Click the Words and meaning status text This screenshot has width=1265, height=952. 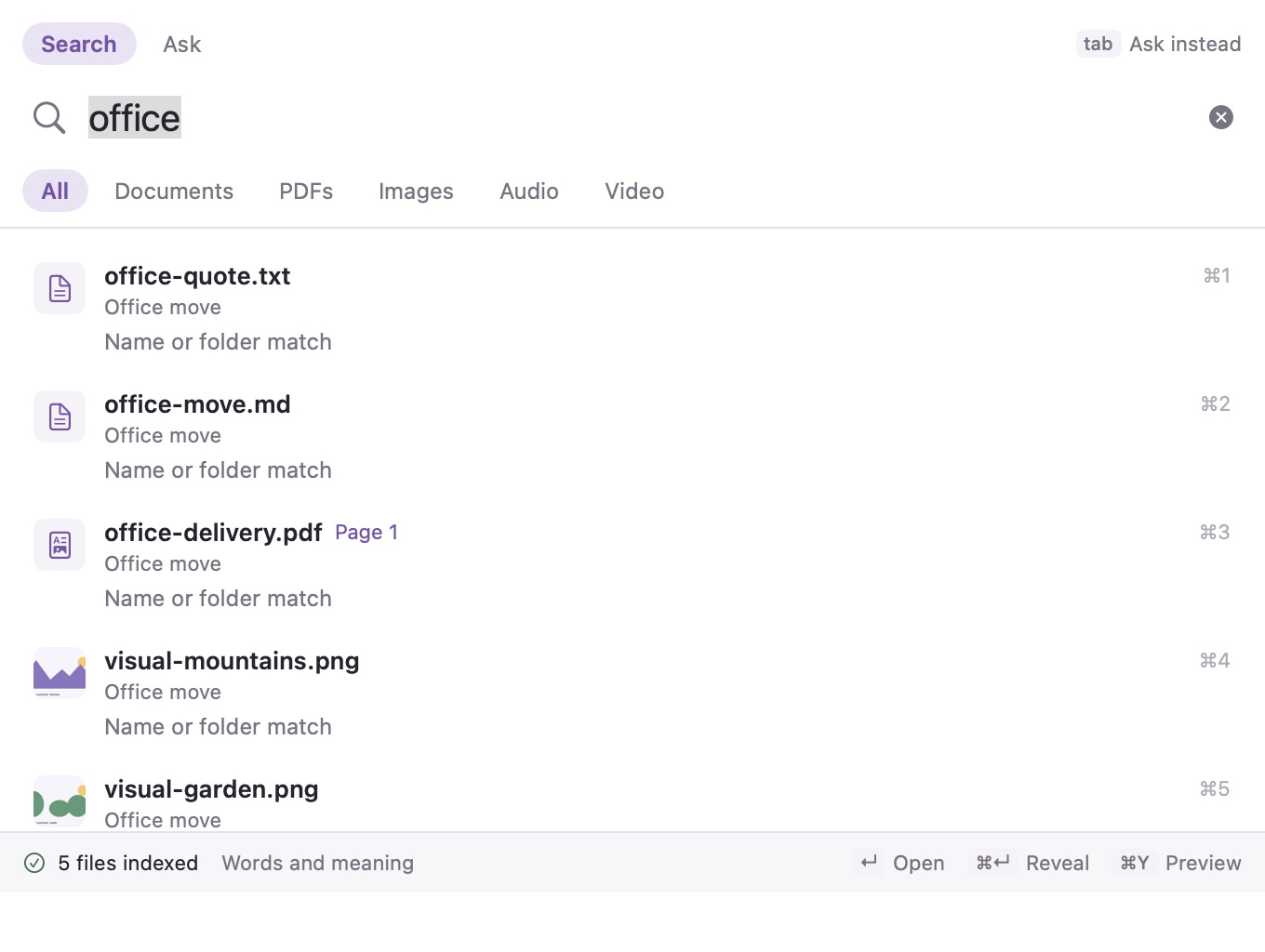317,863
